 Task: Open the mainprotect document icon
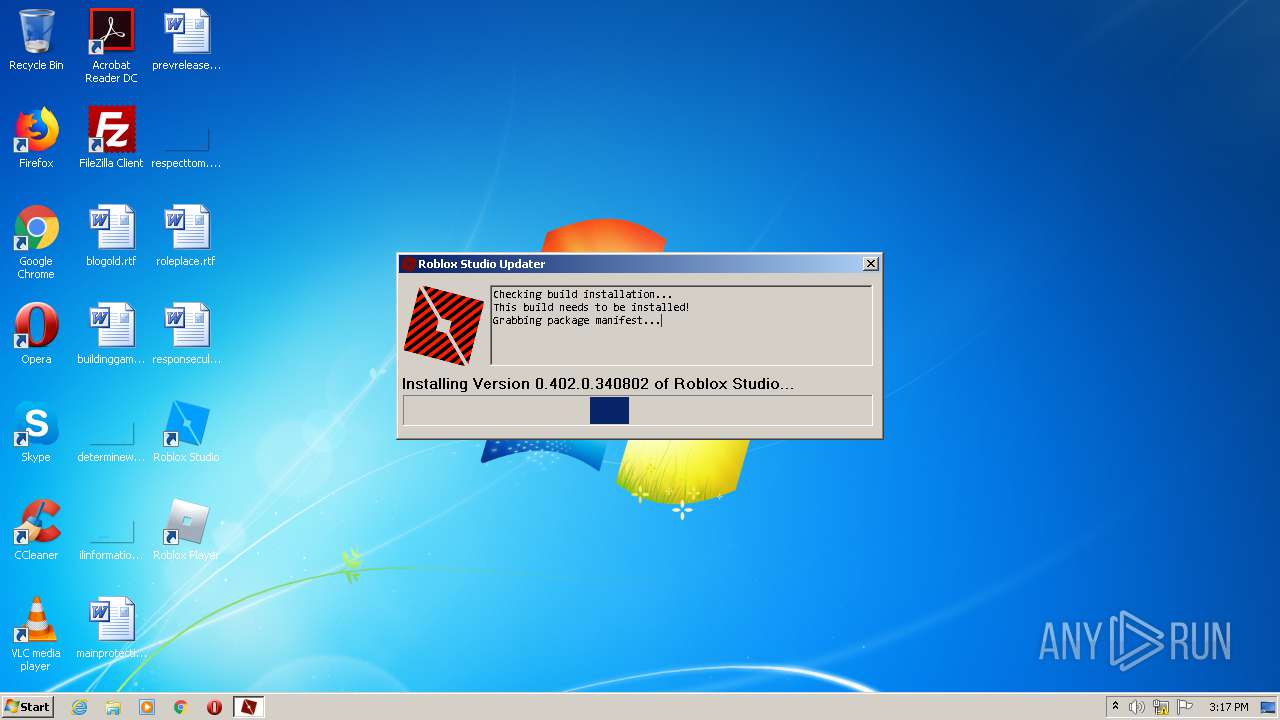tap(111, 628)
